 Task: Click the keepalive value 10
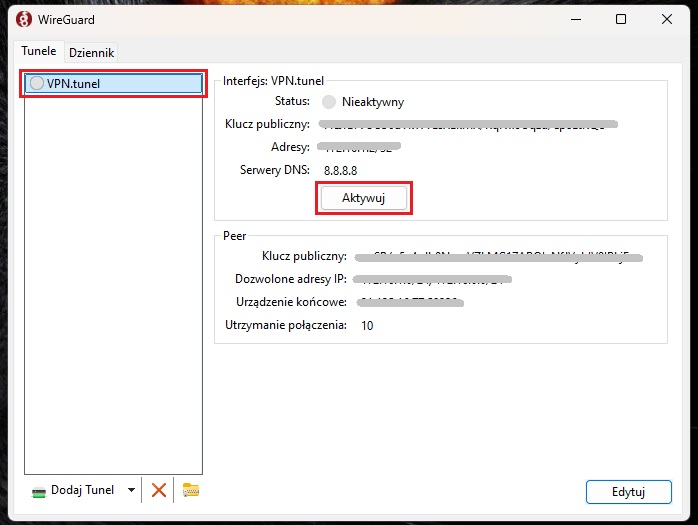[x=366, y=325]
